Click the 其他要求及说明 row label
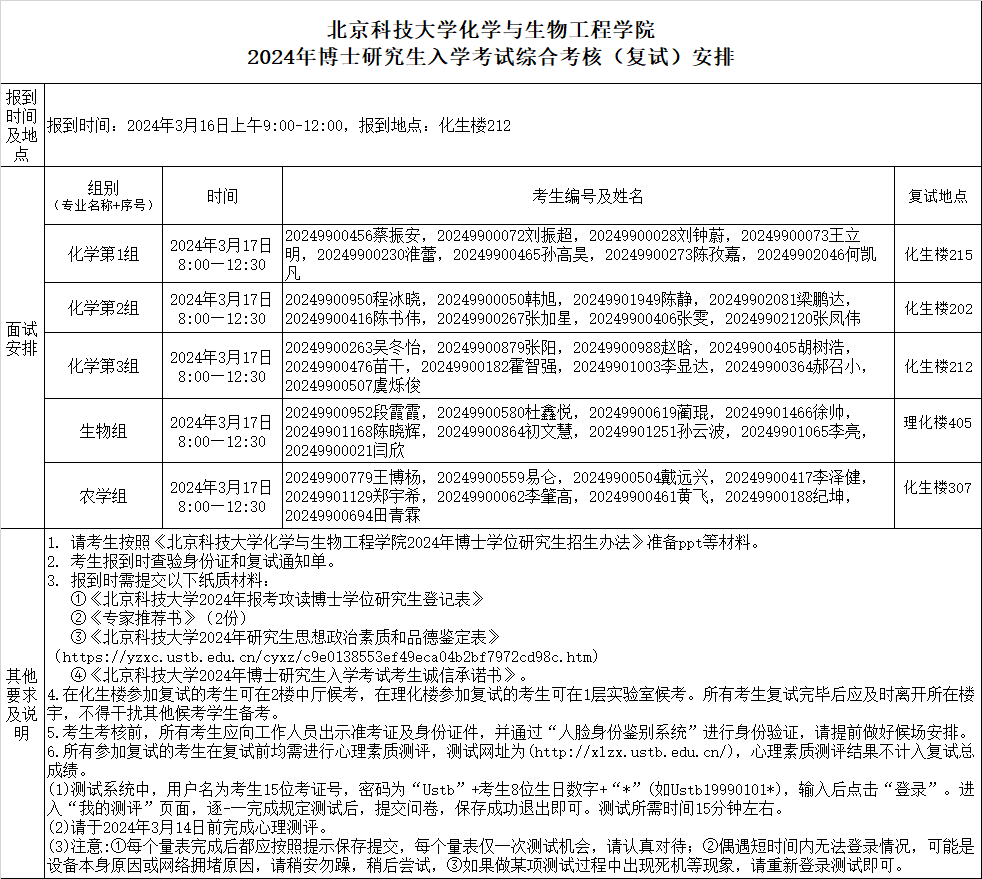982x879 pixels. pos(21,703)
